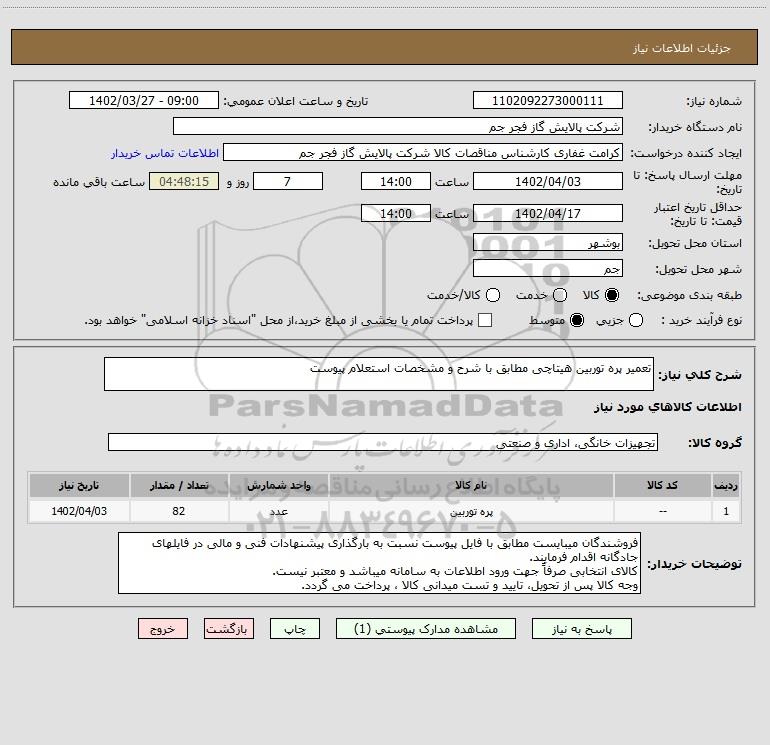The height and width of the screenshot is (745, 770).
Task: Open the اطلاعات تماس خریدار link
Action: coord(165,153)
